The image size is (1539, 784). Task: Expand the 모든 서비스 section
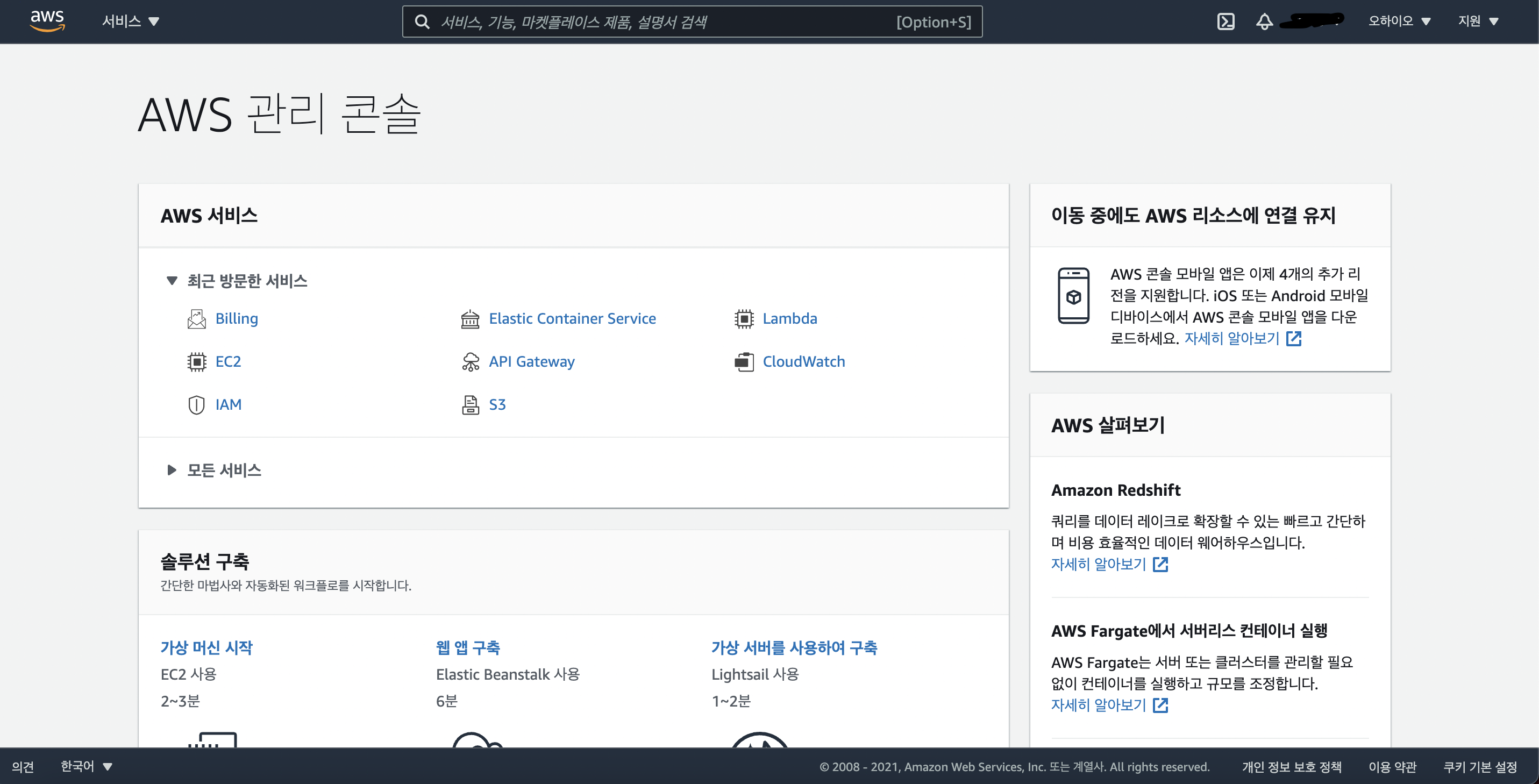click(214, 471)
